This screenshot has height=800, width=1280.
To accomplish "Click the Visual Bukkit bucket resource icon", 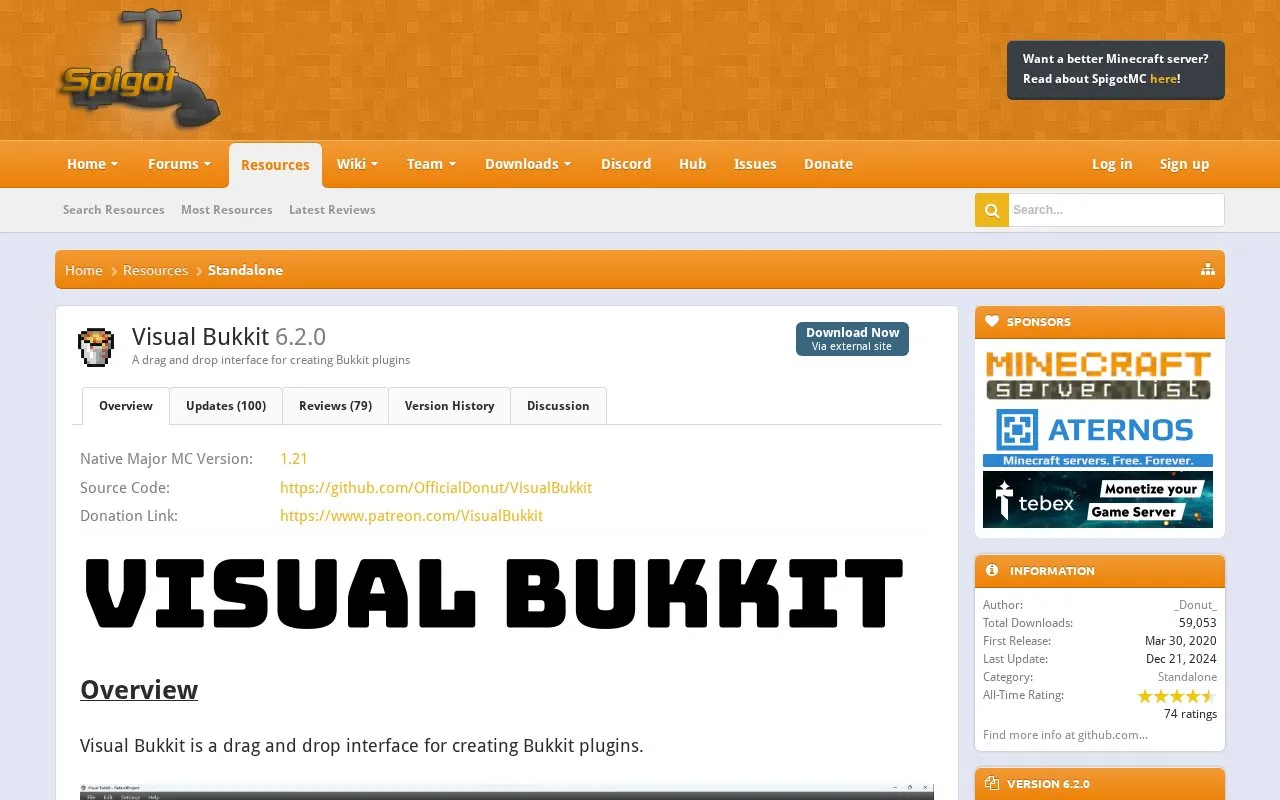I will (96, 347).
